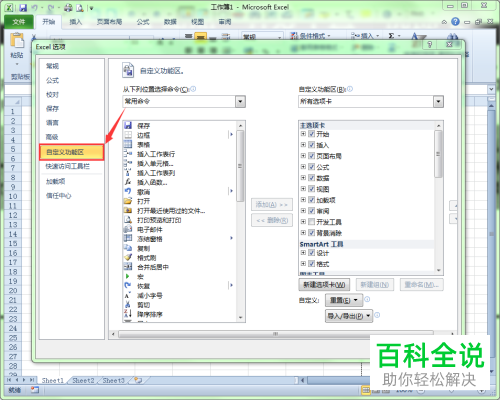Image resolution: width=500 pixels, height=400 pixels.
Task: Choose the 插入工作表行 command icon
Action: point(128,154)
